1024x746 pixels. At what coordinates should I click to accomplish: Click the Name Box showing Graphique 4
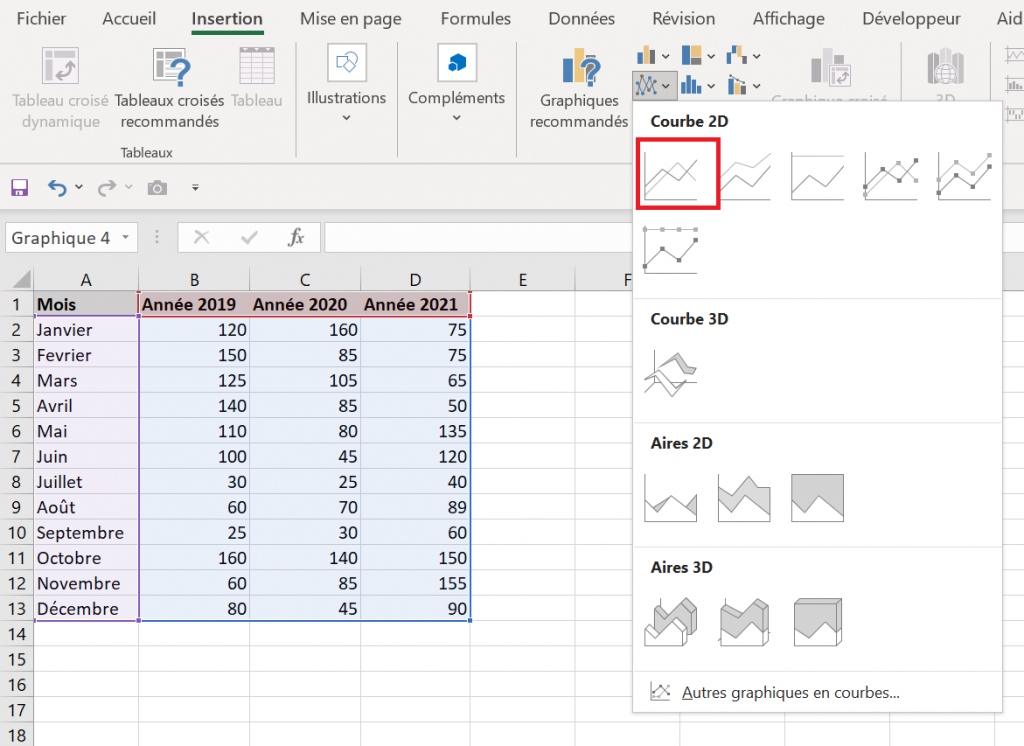pos(61,237)
